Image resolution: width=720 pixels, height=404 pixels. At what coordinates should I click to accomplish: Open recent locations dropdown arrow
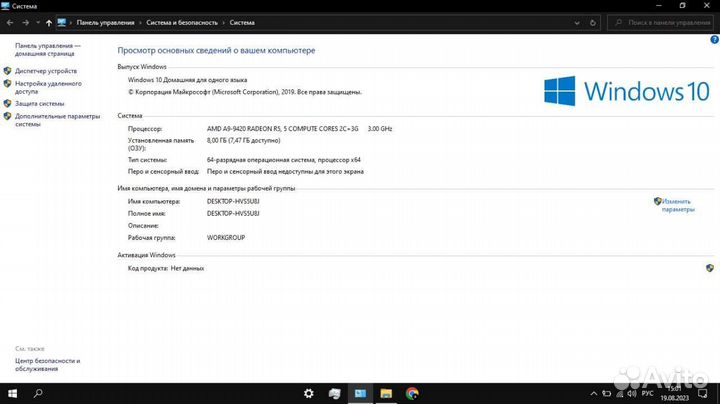[x=38, y=22]
